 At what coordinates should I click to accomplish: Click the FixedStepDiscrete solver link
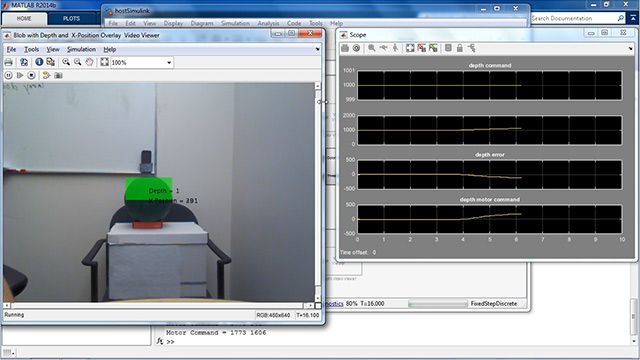pyautogui.click(x=493, y=304)
